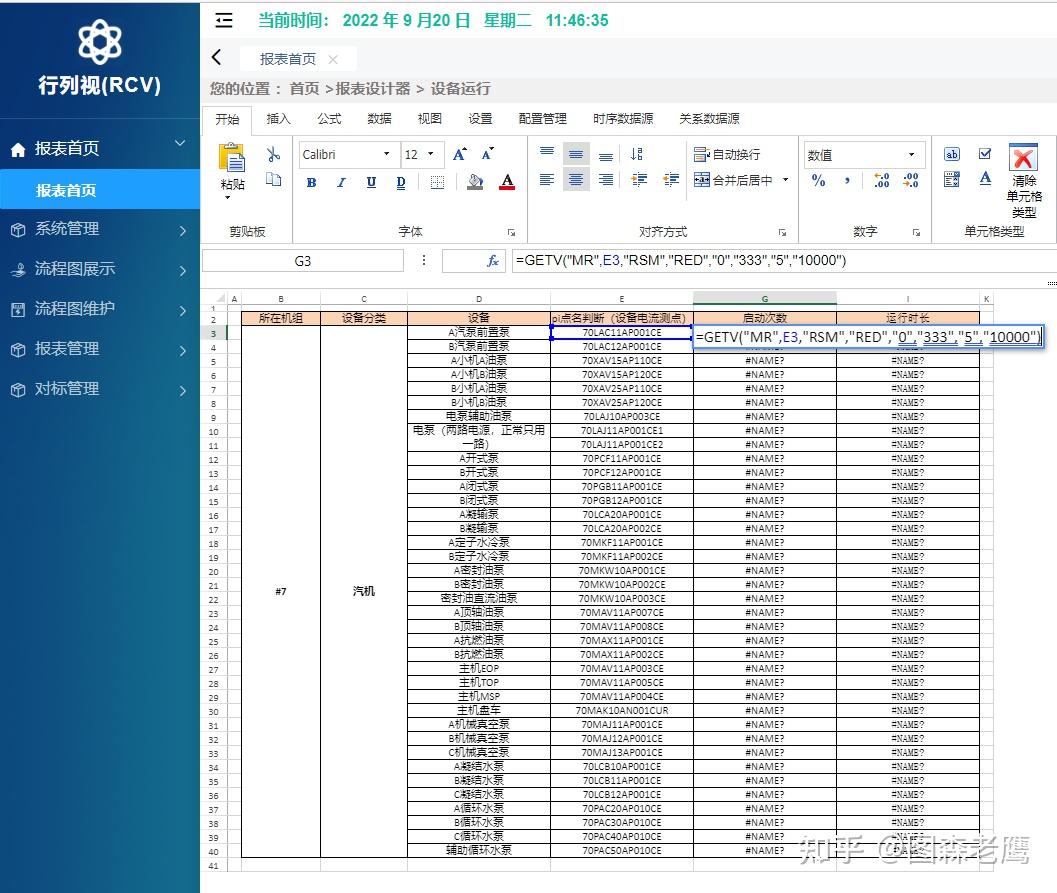
Task: Open the 公式 ribbon tab
Action: point(329,119)
